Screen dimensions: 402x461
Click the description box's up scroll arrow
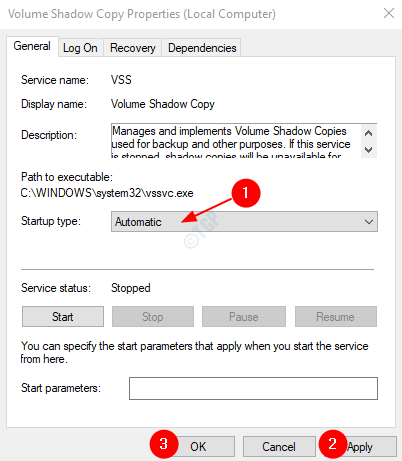click(368, 133)
